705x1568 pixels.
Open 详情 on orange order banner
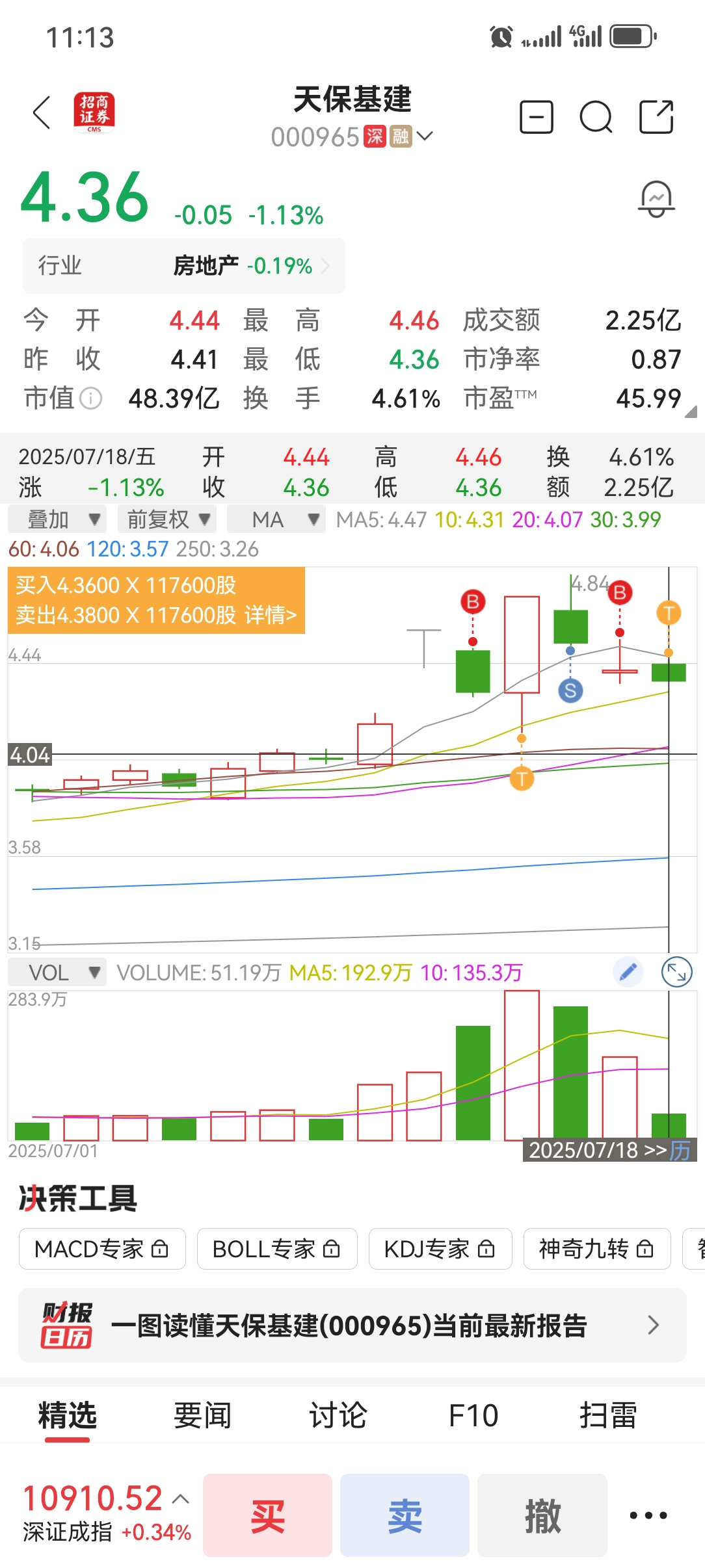tap(271, 615)
